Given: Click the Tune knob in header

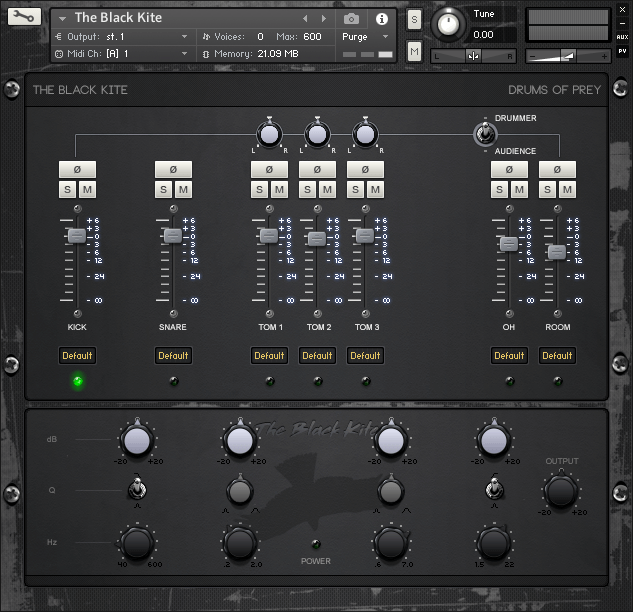Looking at the screenshot, I should [450, 23].
